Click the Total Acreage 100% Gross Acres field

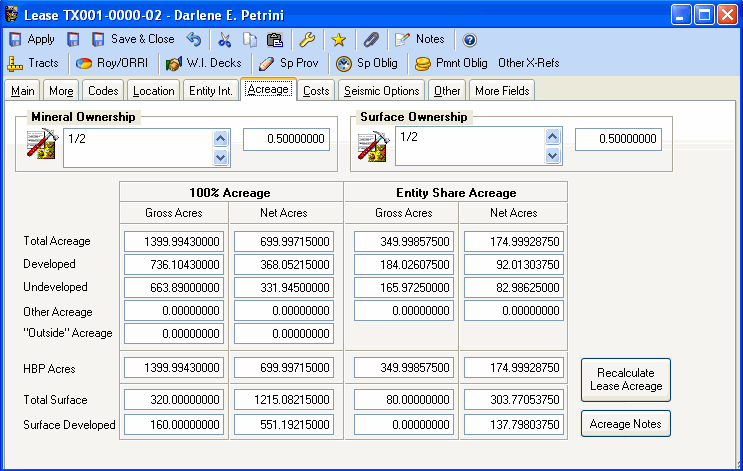pyautogui.click(x=174, y=241)
